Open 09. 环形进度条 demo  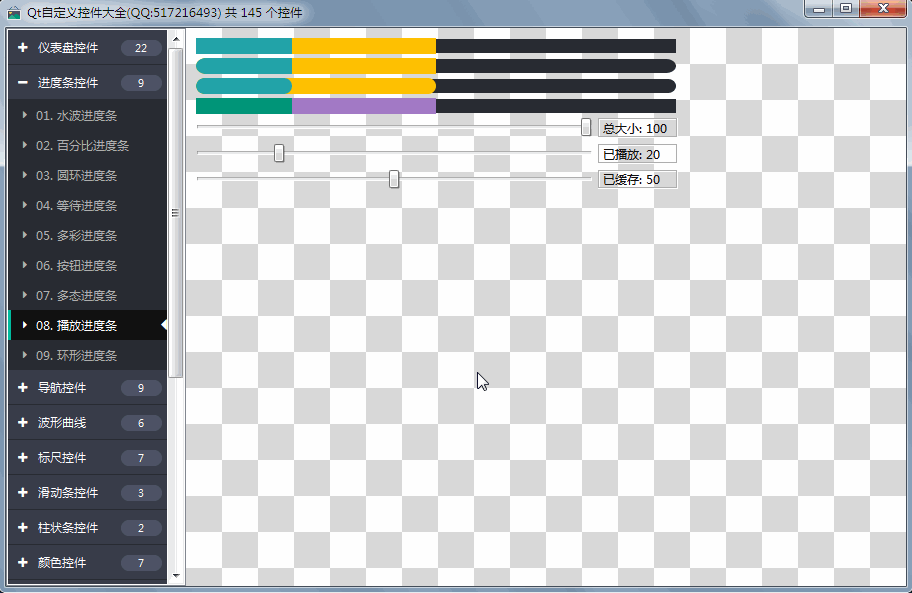76,356
